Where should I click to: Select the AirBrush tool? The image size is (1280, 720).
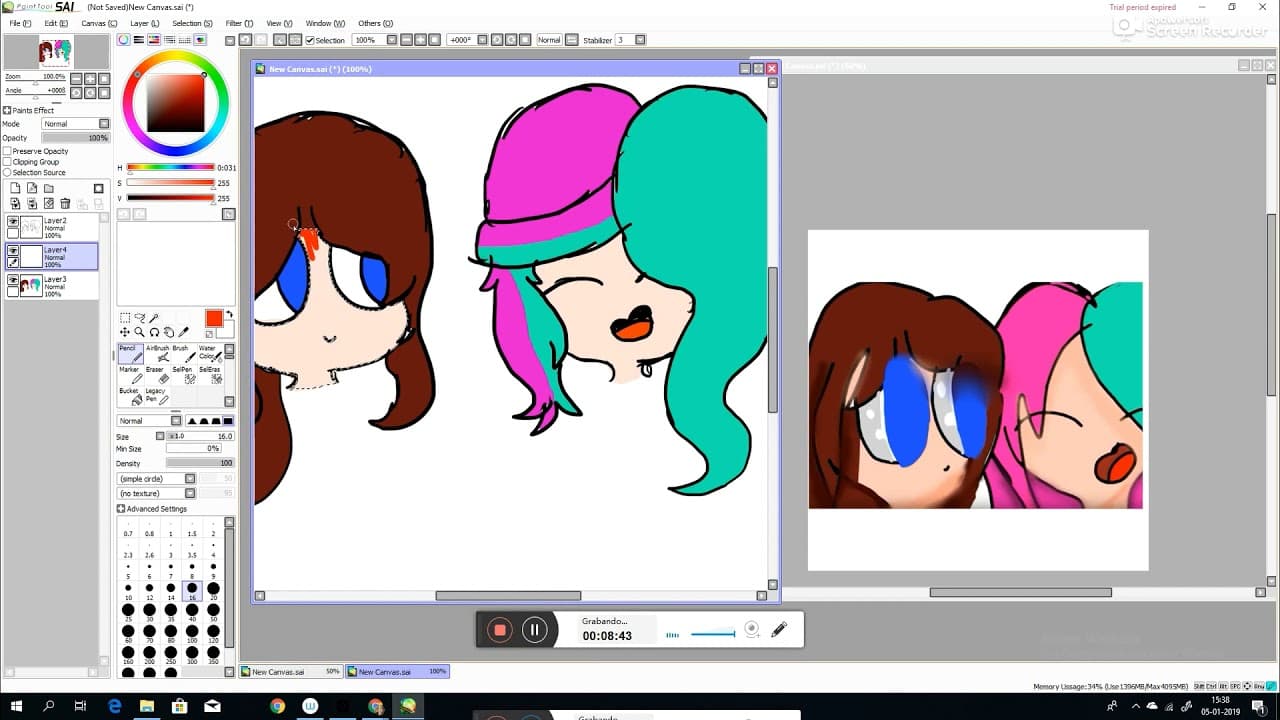(157, 354)
